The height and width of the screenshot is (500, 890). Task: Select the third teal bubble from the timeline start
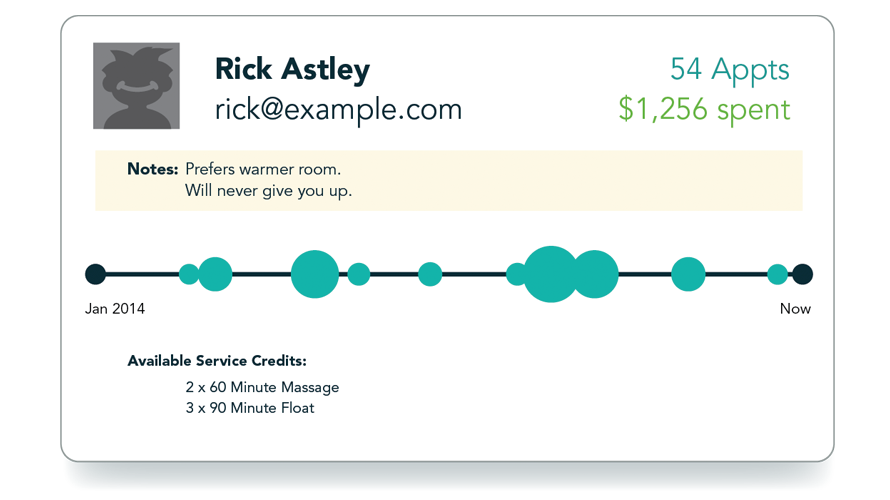pos(315,274)
